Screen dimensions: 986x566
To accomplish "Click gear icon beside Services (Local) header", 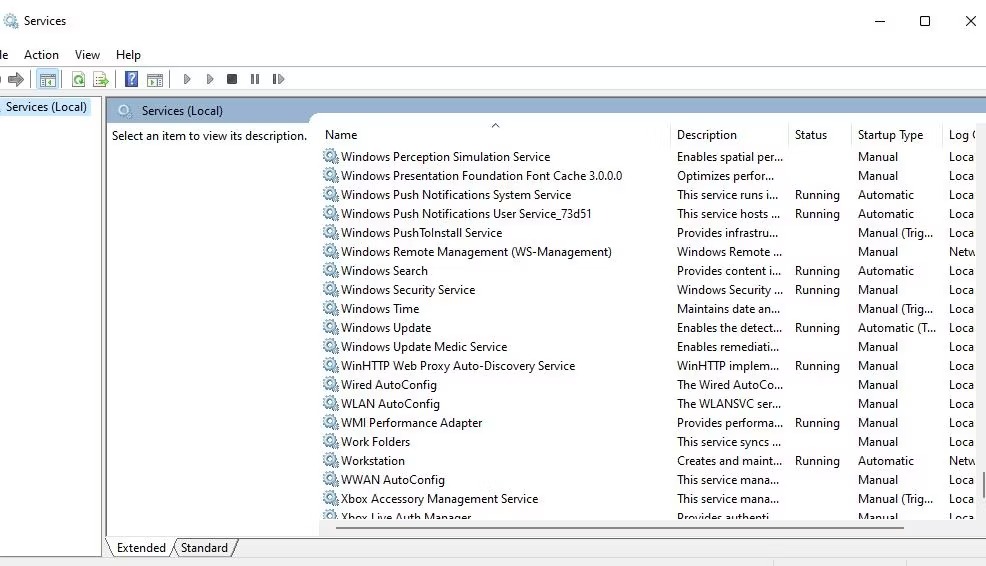I will pos(125,111).
